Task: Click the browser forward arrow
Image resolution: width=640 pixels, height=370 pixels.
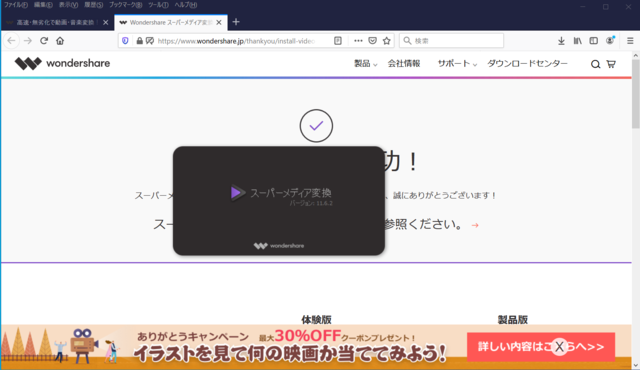Action: [x=28, y=41]
